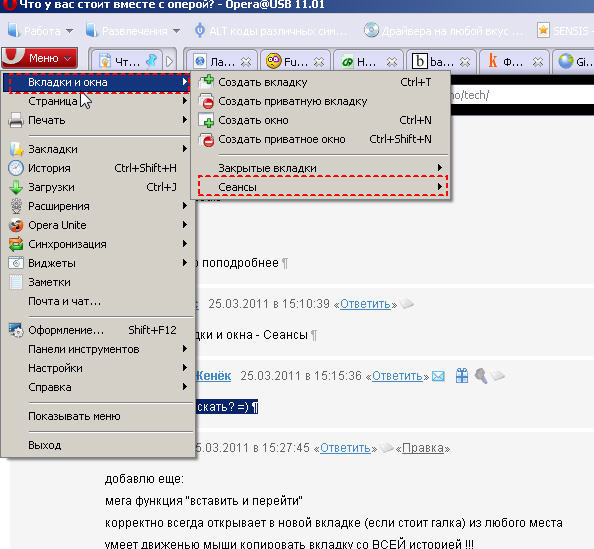The image size is (594, 549).
Task: Click Создать приватное окно icon
Action: tap(207, 139)
